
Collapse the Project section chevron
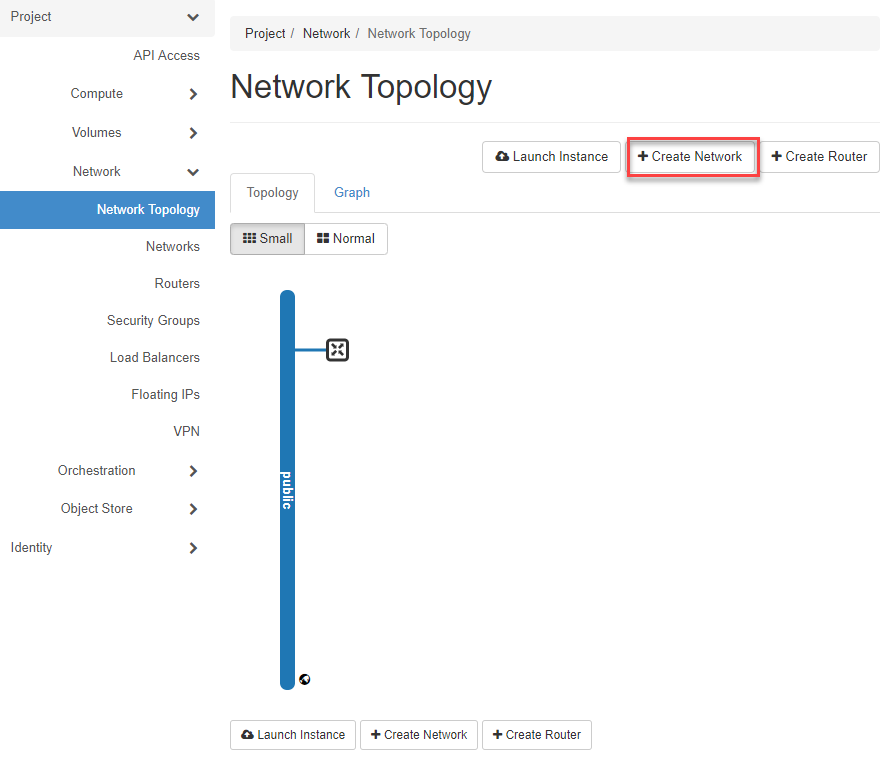pos(193,17)
